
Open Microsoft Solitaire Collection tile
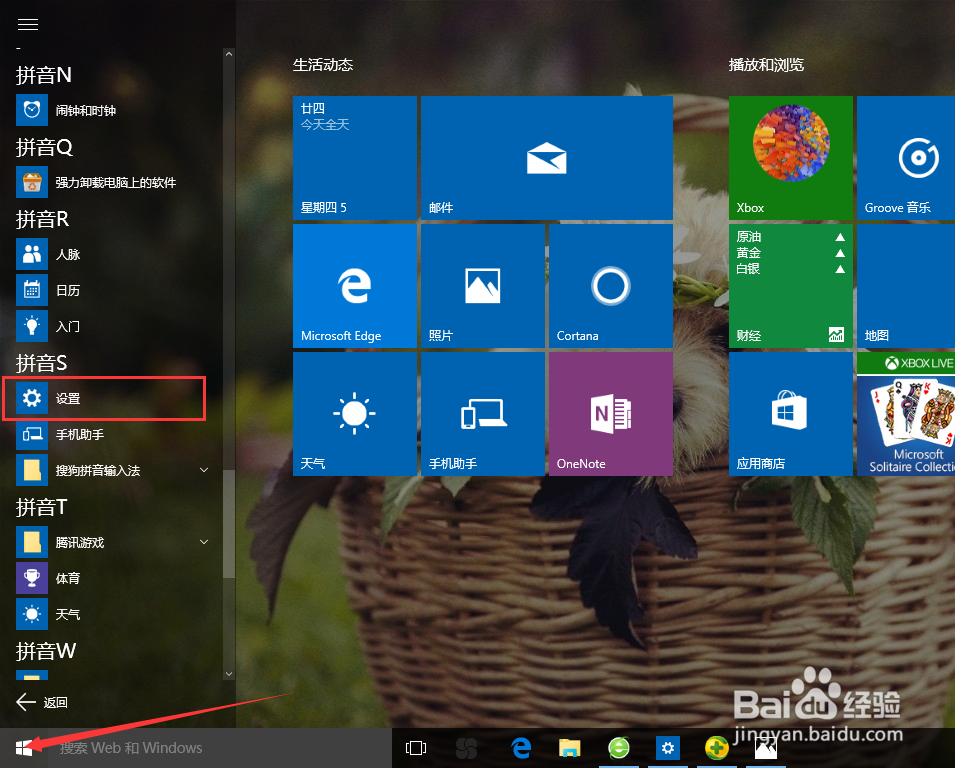[x=906, y=414]
